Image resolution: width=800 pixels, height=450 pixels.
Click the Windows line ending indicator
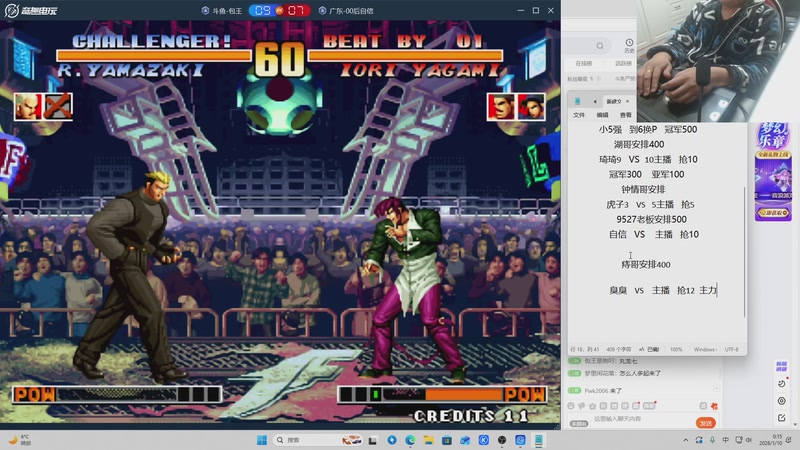(x=705, y=349)
